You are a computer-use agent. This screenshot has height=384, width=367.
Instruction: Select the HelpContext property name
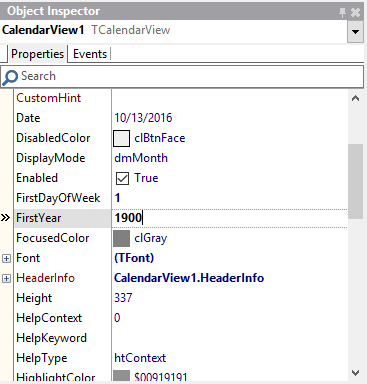pos(49,318)
